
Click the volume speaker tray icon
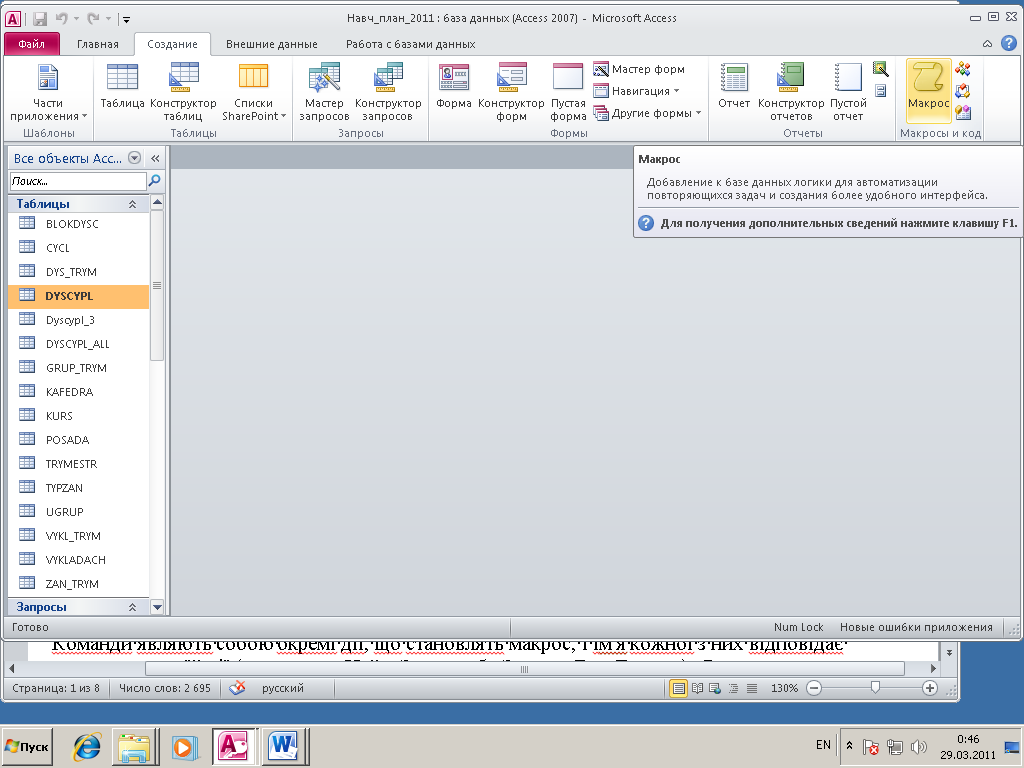tap(918, 746)
